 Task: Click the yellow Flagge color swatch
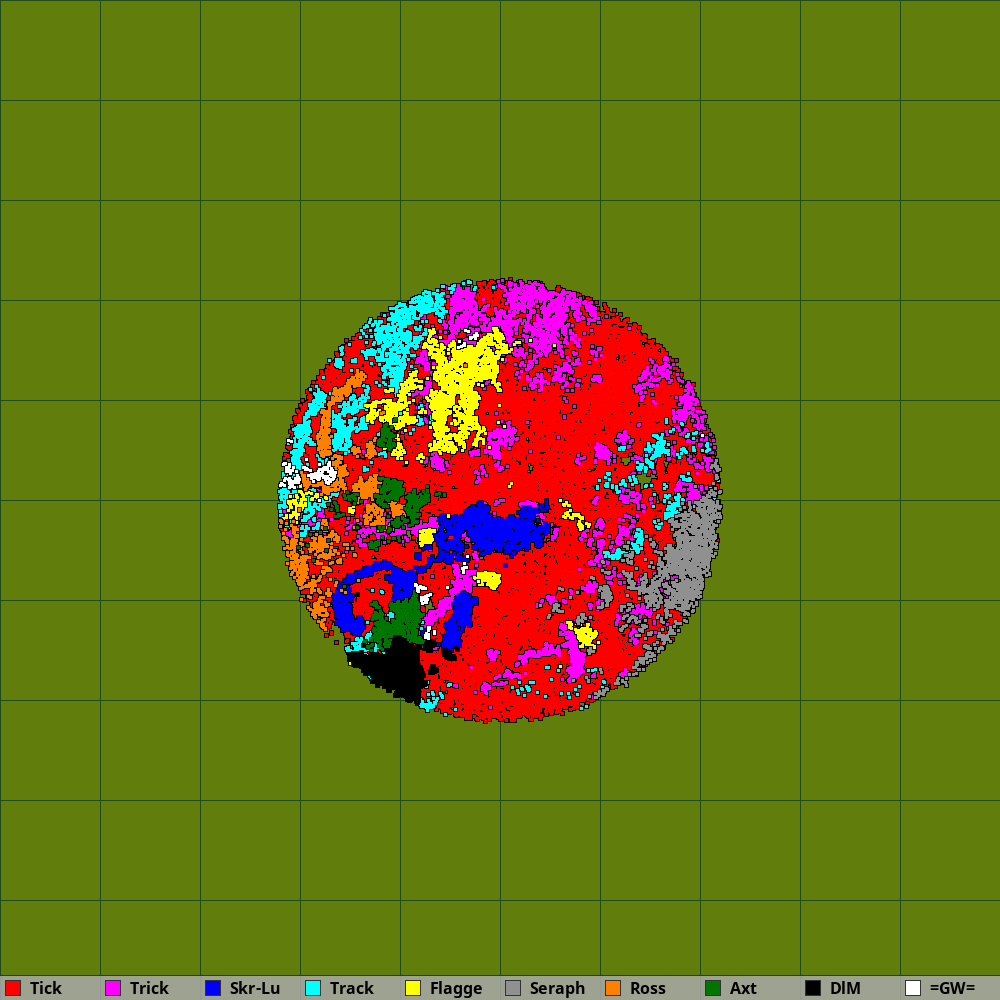[x=413, y=988]
